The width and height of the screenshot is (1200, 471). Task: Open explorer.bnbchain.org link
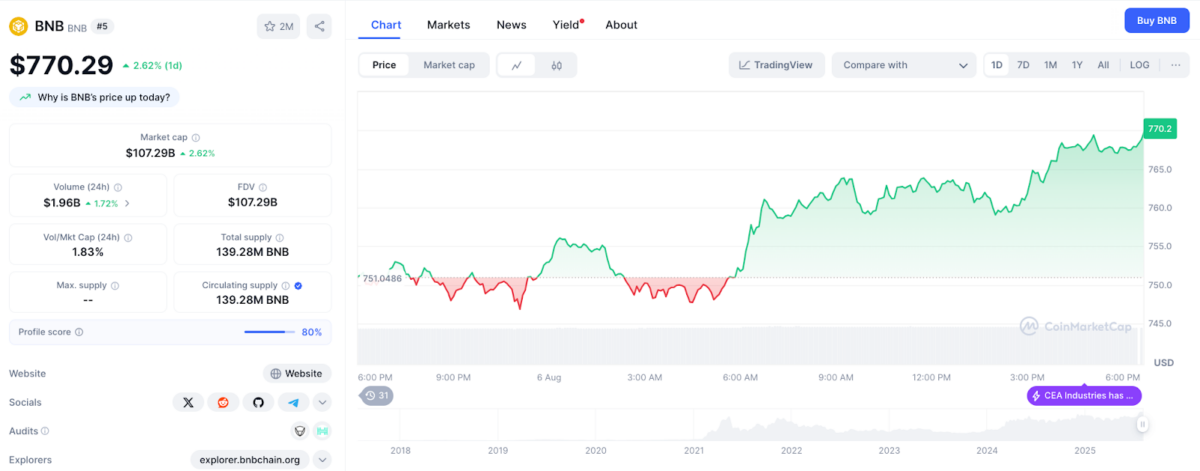(x=250, y=460)
